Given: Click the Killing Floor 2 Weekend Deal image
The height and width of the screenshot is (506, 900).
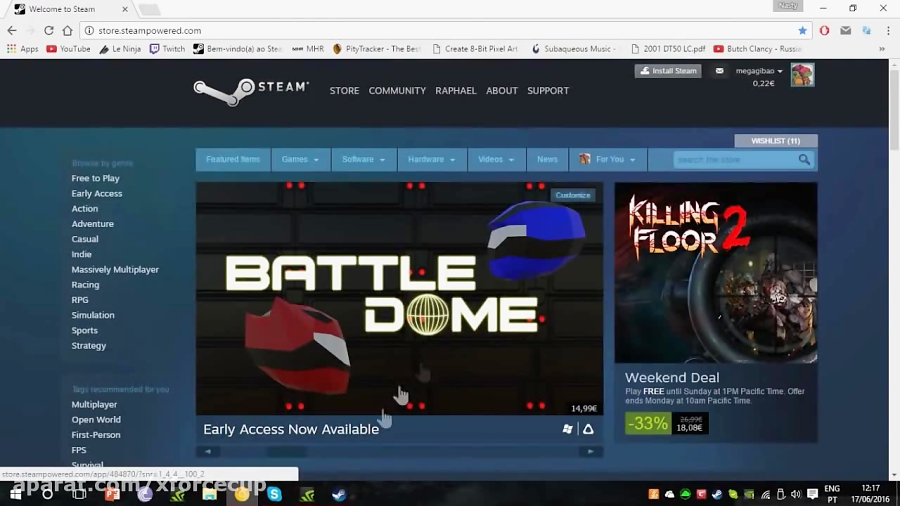Looking at the screenshot, I should [715, 272].
